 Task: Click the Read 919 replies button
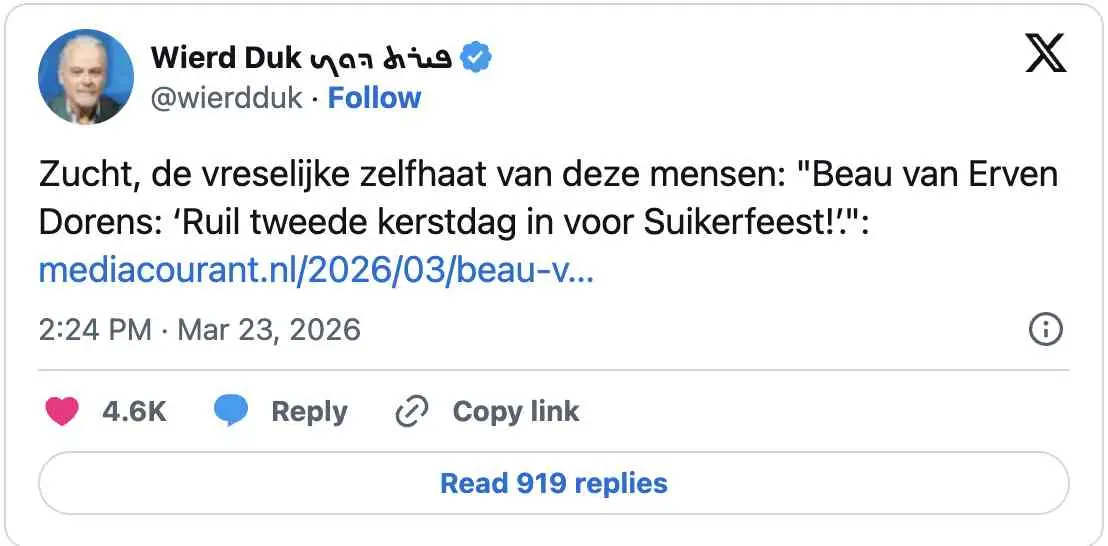pos(553,484)
